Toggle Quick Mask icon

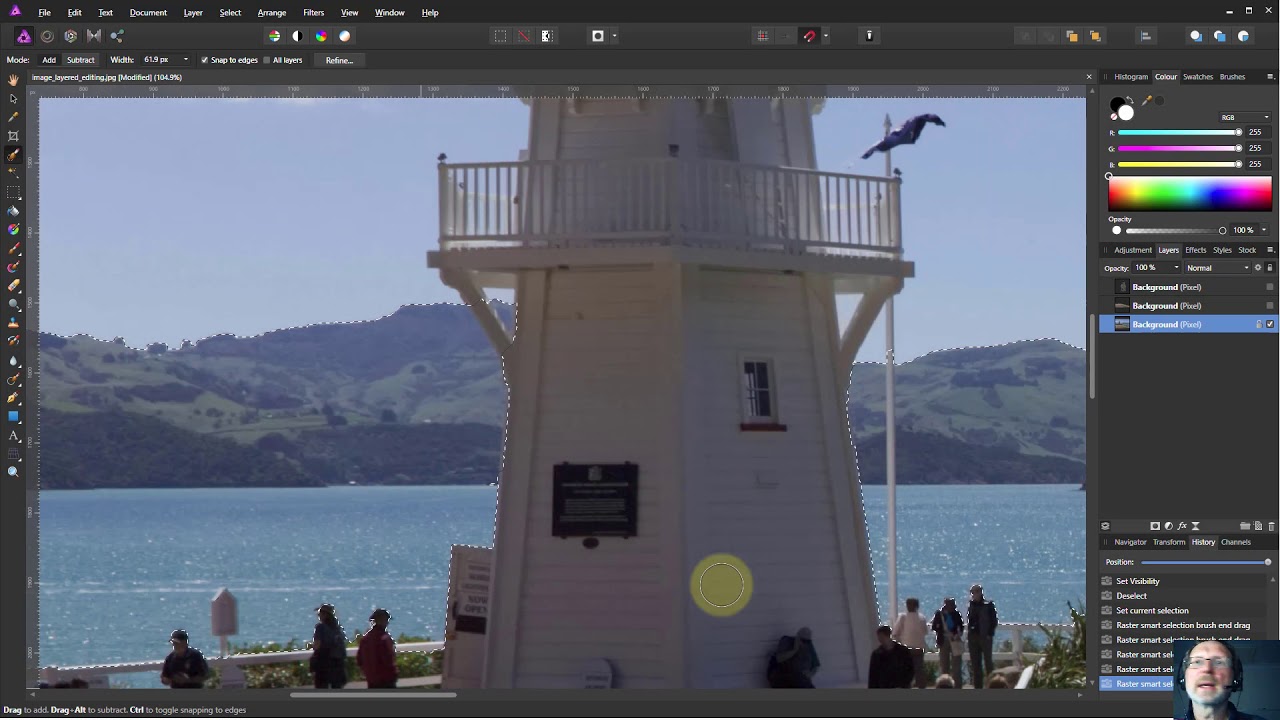598,36
